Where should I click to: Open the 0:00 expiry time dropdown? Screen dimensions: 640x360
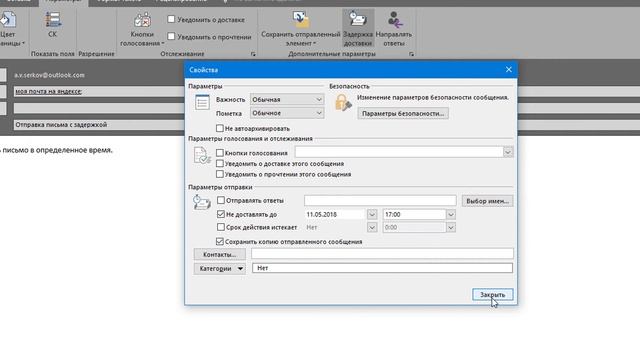451,227
